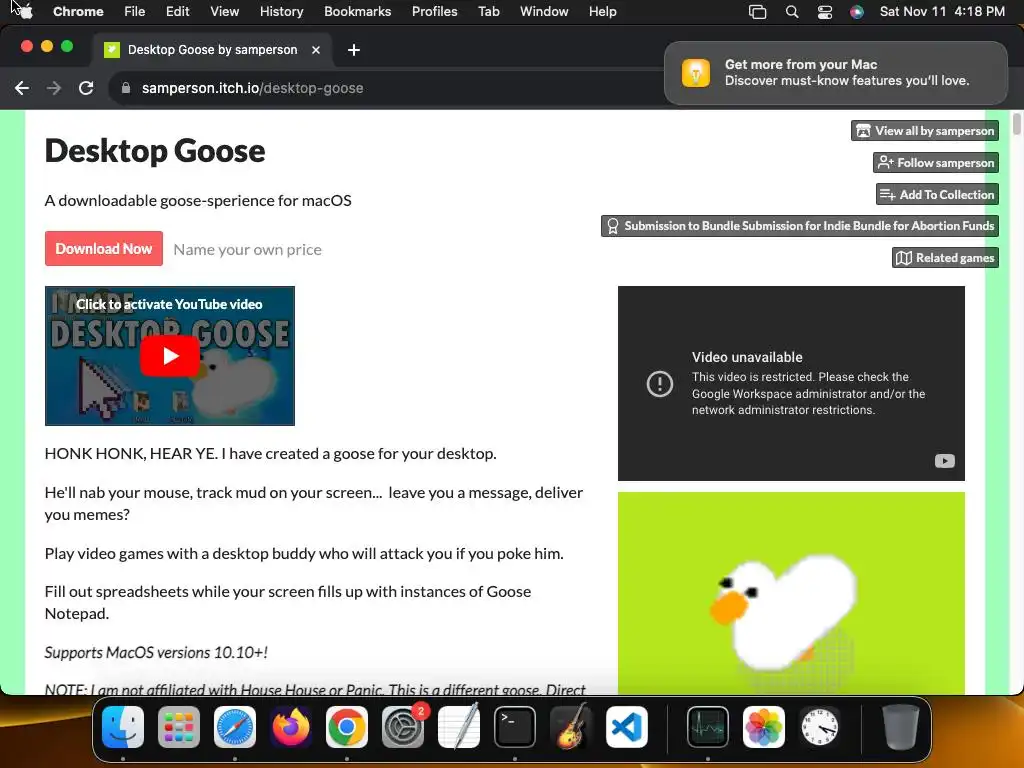Click View all by samperson

[x=925, y=131]
